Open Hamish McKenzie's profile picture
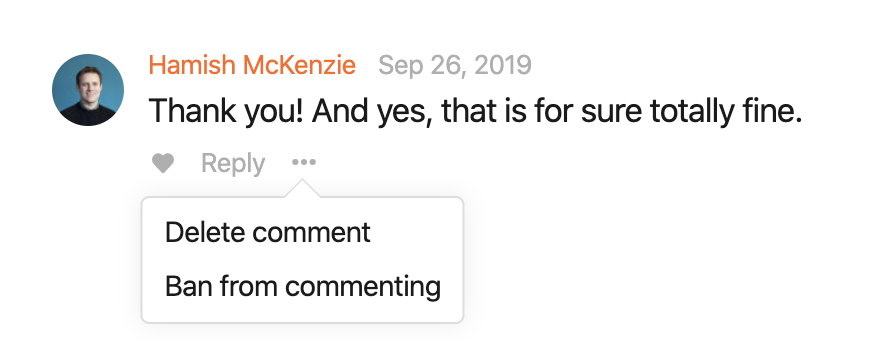The width and height of the screenshot is (892, 364). pyautogui.click(x=88, y=90)
